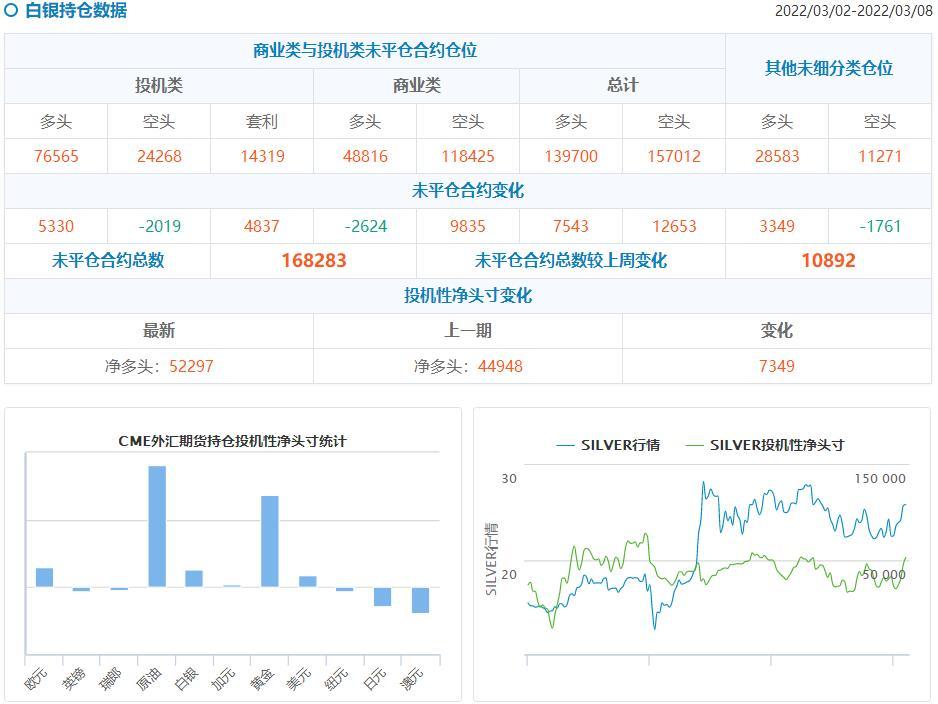938x704 pixels.
Task: Click the latest 净多头 value 52297
Action: click(191, 366)
